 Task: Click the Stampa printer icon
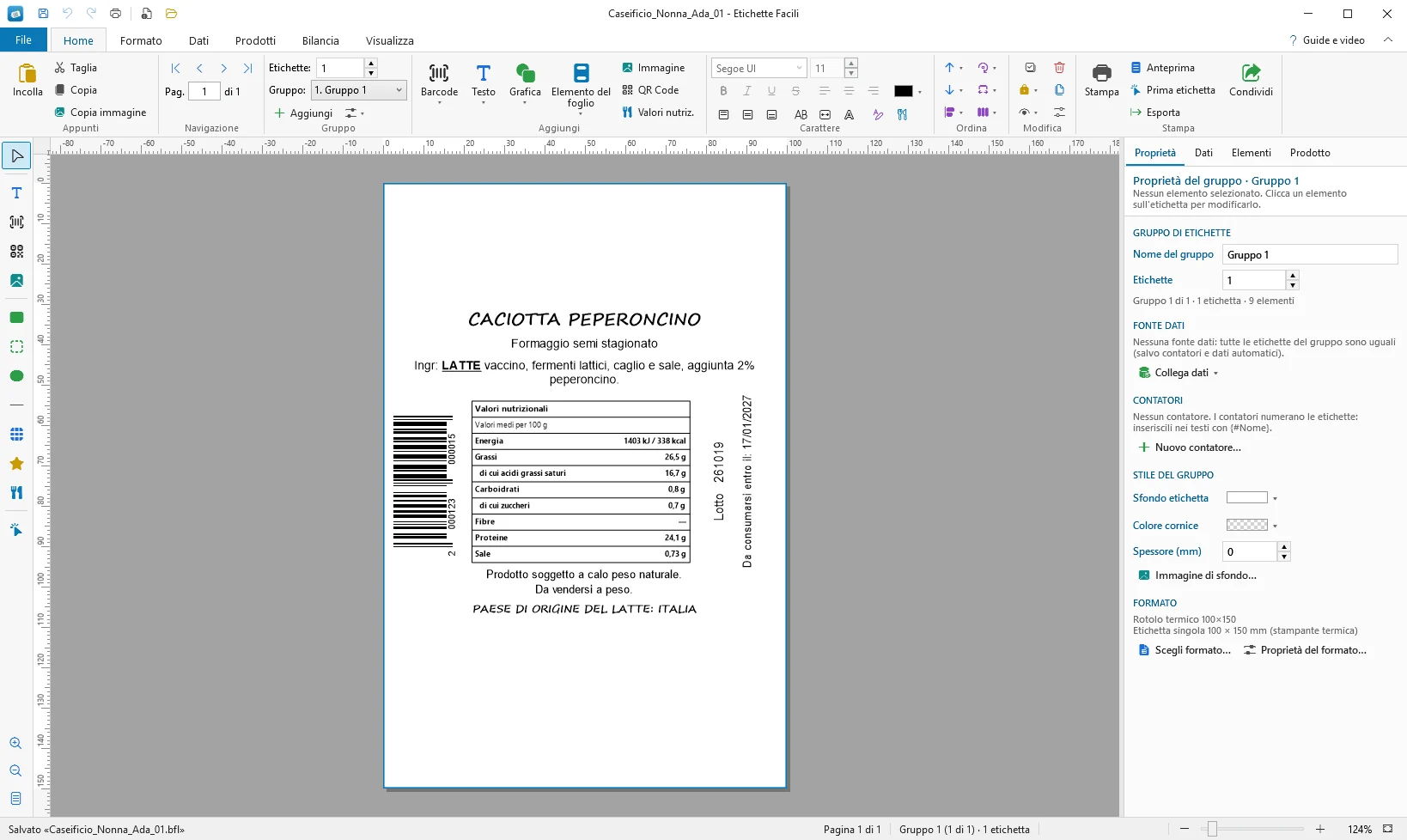point(1101,81)
